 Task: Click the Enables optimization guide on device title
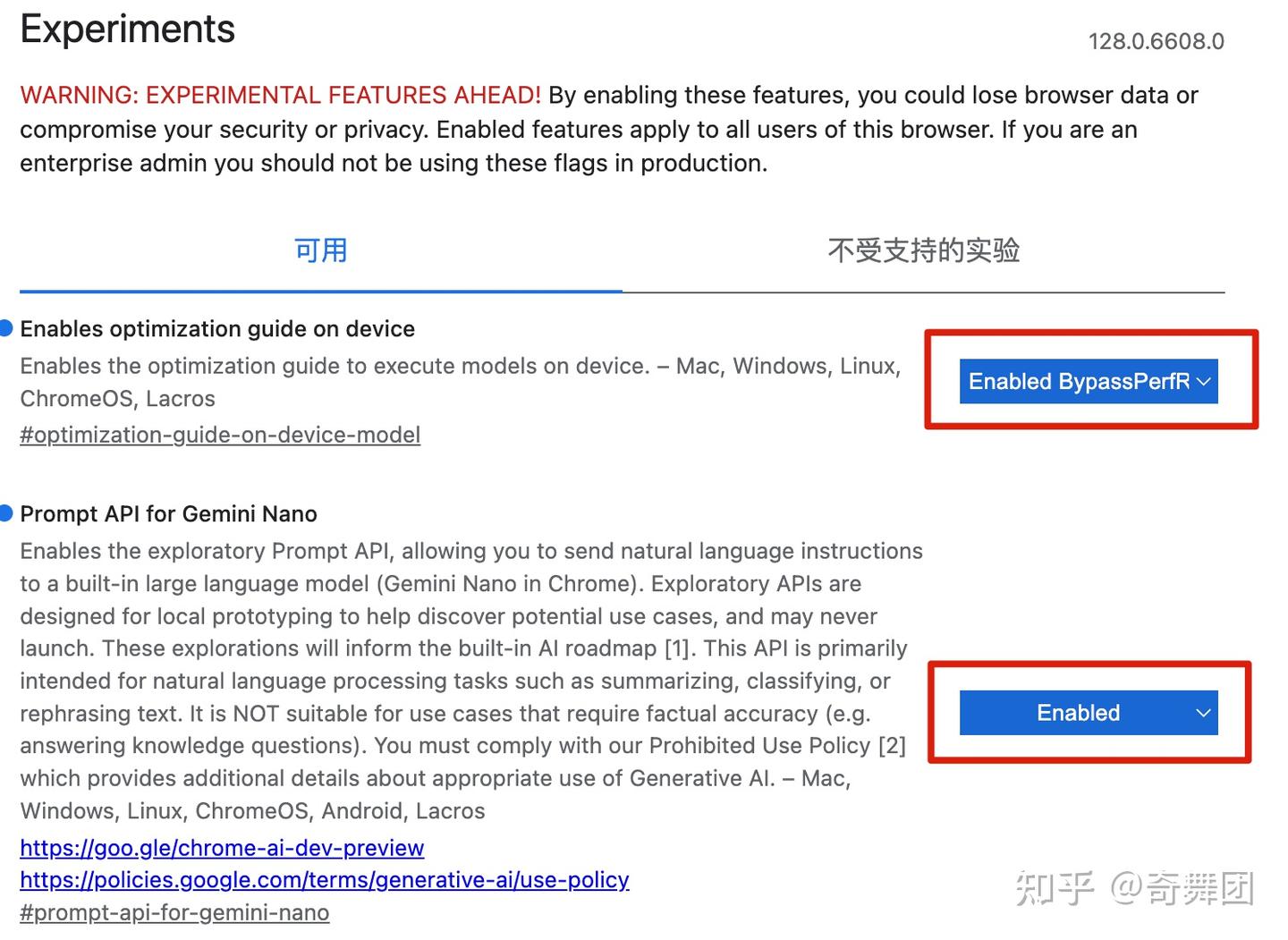click(217, 328)
